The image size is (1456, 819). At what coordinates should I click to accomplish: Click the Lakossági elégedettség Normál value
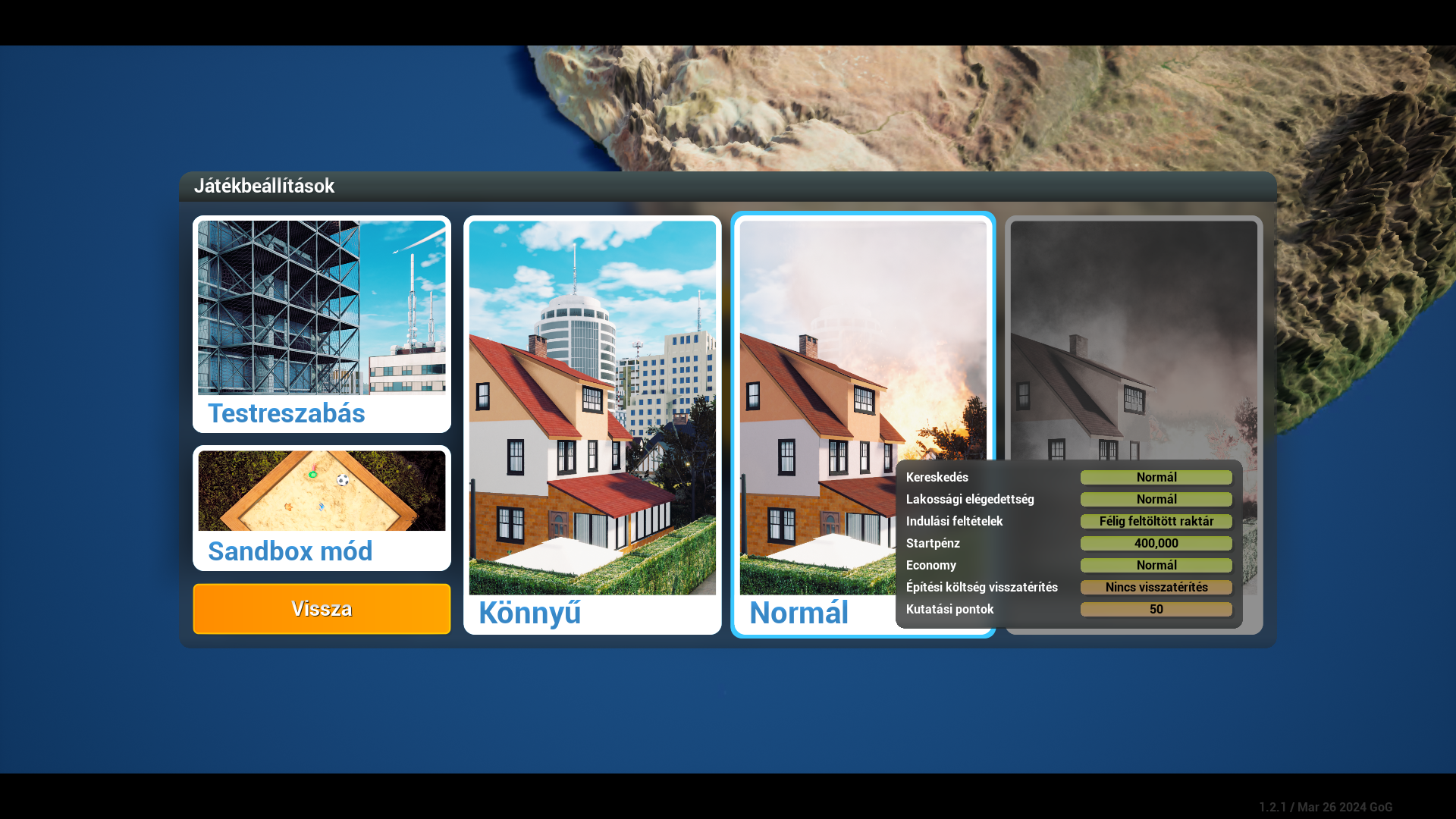(1156, 499)
